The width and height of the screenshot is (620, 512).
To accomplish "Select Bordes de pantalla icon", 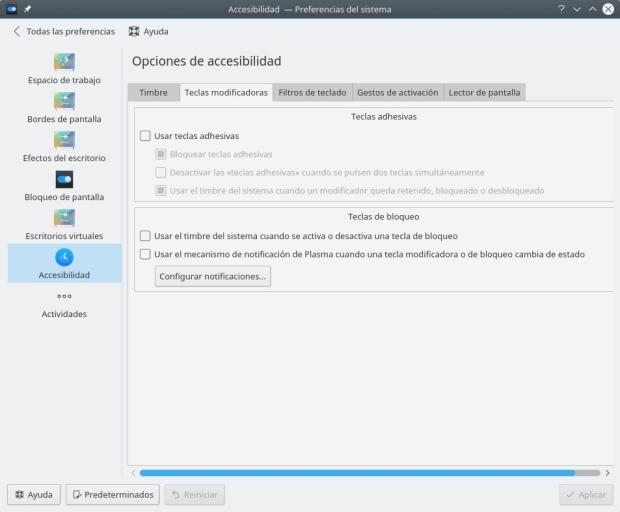I will coord(64,100).
